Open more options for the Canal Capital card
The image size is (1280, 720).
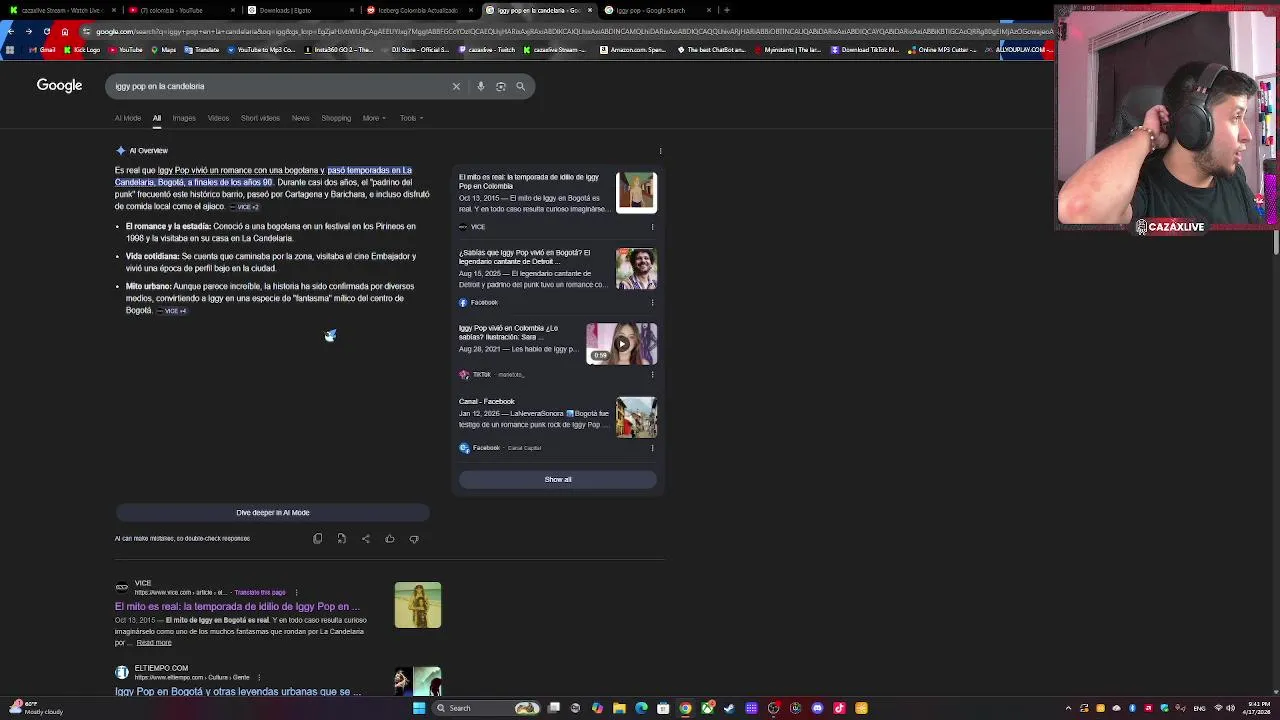coord(652,448)
